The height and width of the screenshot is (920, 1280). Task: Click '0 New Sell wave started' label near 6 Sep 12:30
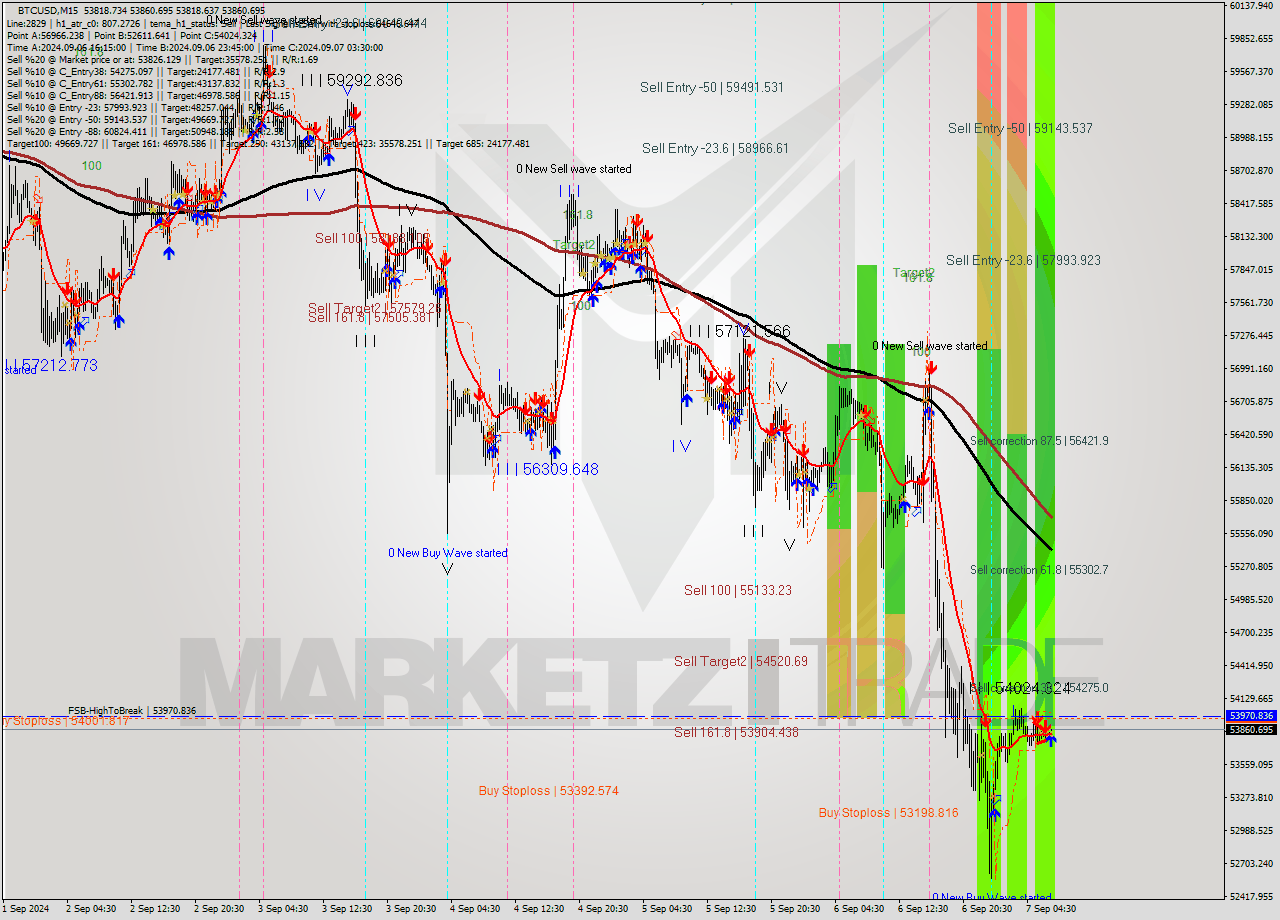click(x=930, y=346)
